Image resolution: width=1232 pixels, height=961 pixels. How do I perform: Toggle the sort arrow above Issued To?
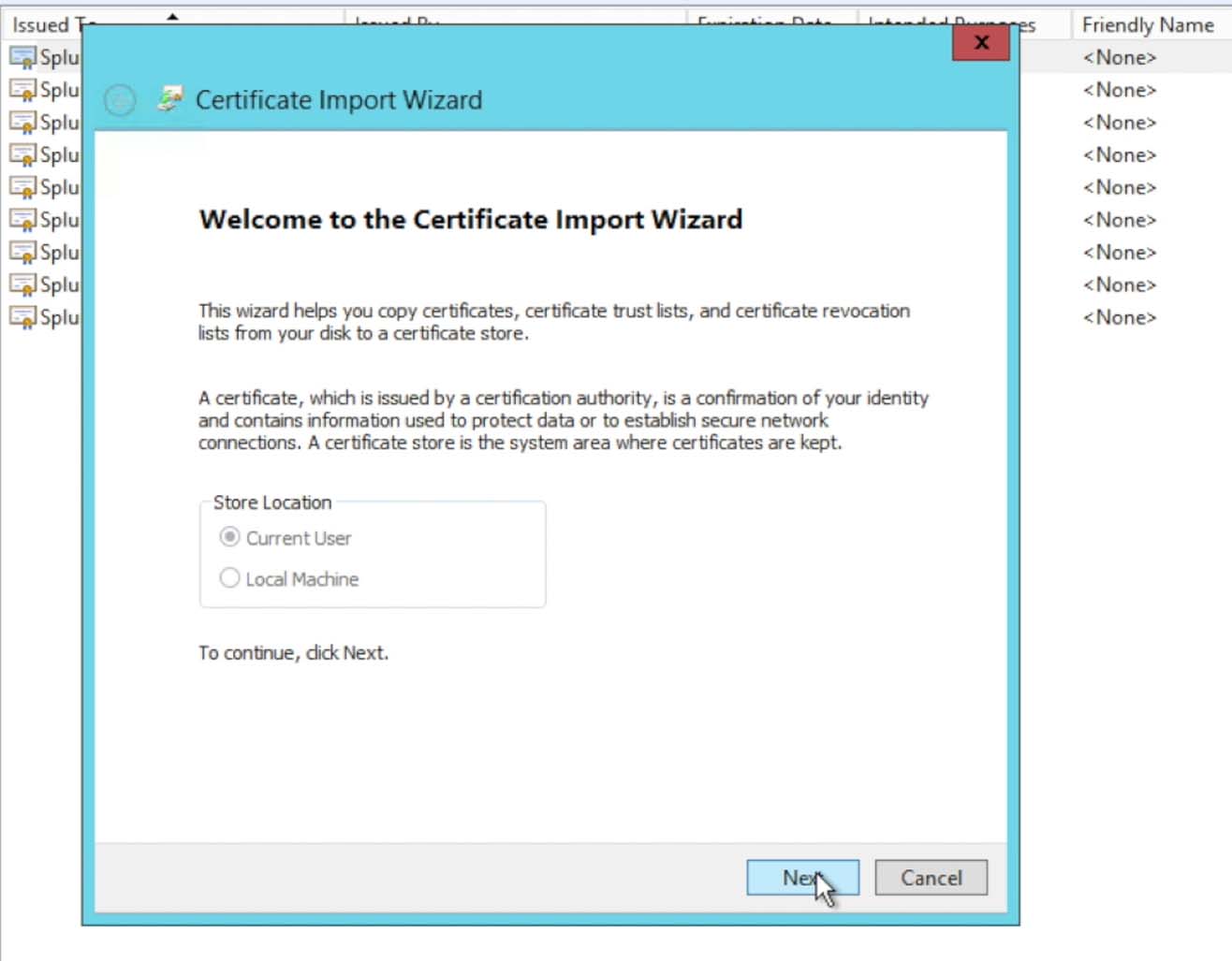[x=172, y=16]
